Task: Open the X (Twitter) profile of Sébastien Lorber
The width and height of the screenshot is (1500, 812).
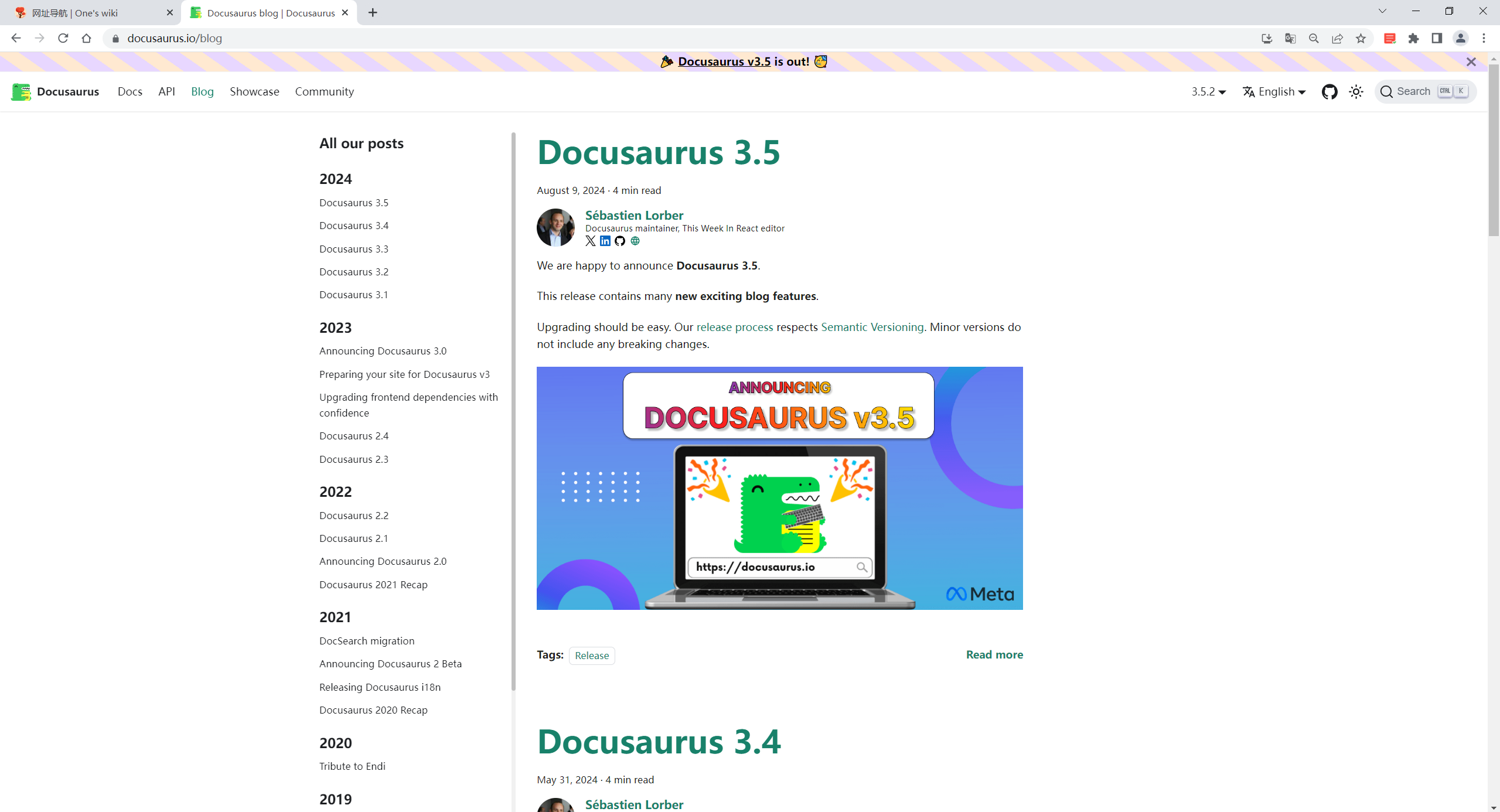Action: coord(591,241)
